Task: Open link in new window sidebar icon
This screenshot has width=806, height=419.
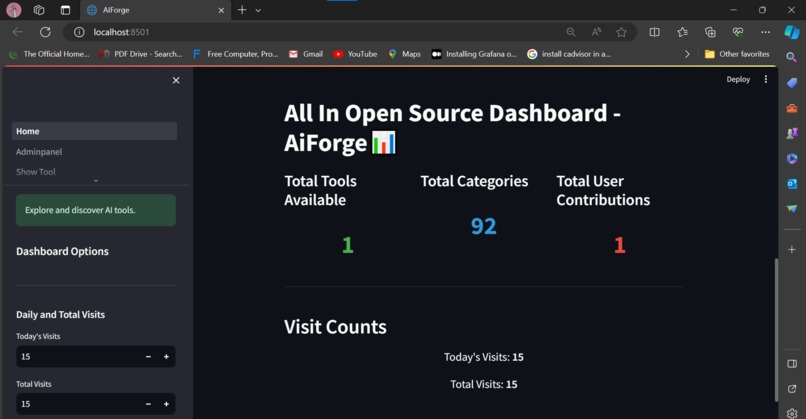Action: [x=792, y=389]
